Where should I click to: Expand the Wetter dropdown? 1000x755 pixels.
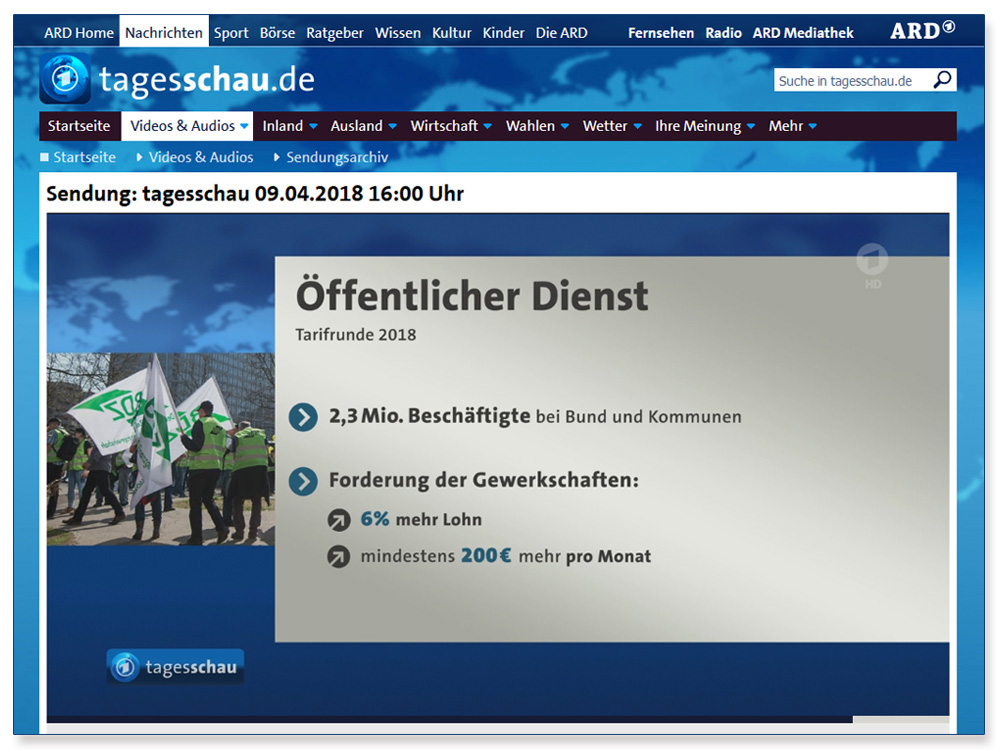coord(637,126)
